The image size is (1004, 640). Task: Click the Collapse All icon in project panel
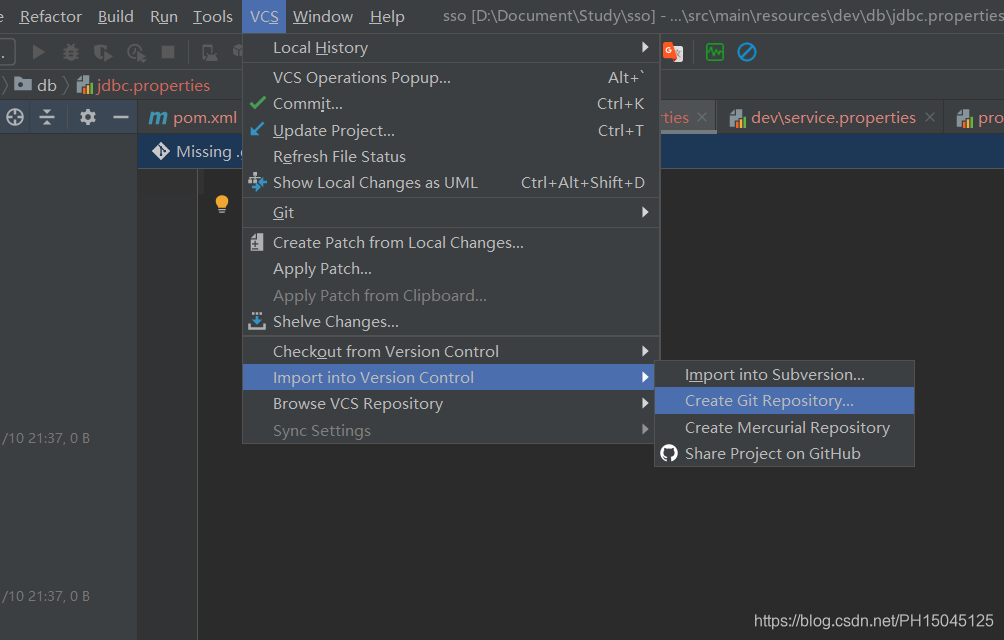pos(47,117)
